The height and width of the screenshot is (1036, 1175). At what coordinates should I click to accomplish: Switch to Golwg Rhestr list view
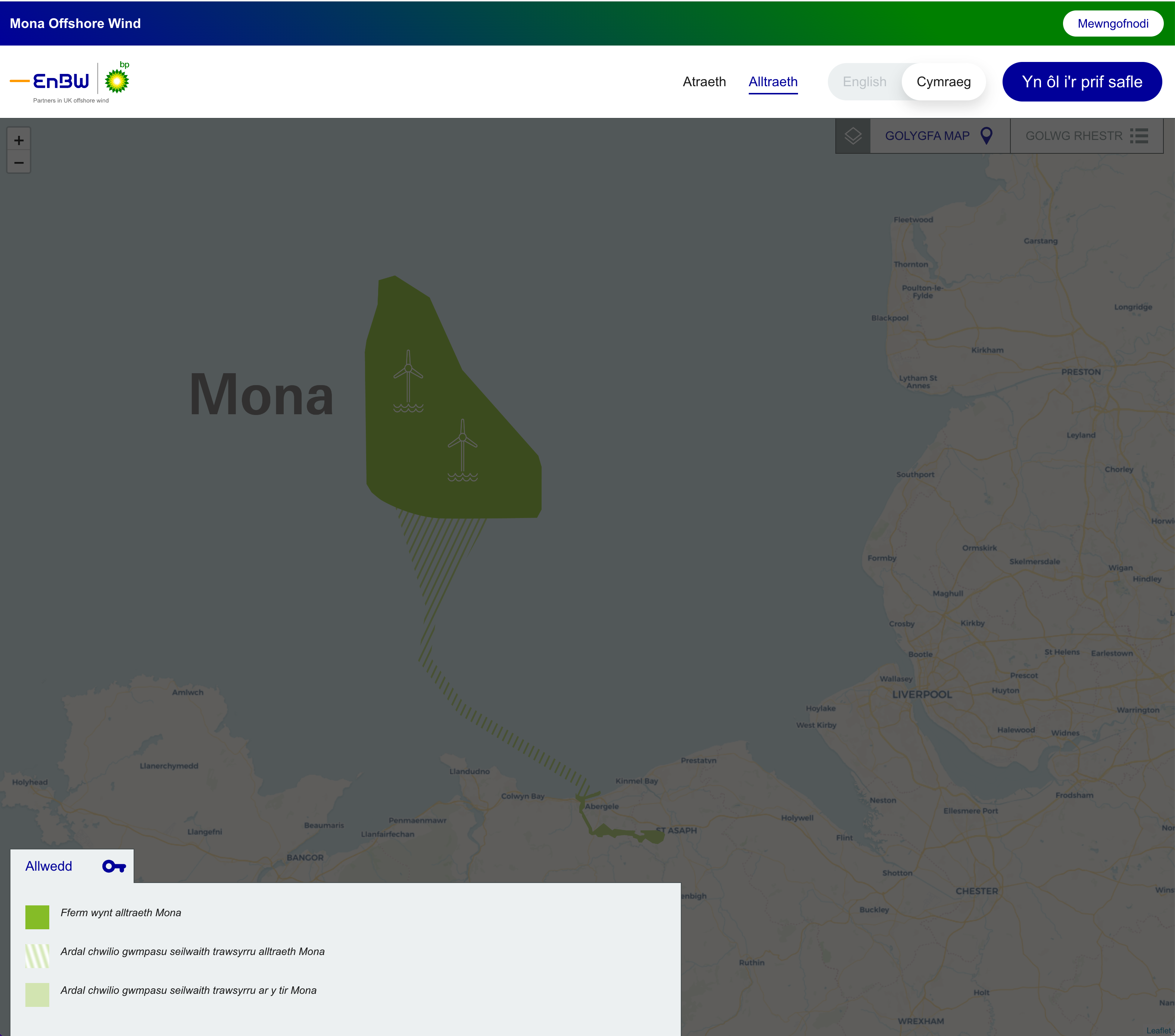[1087, 136]
